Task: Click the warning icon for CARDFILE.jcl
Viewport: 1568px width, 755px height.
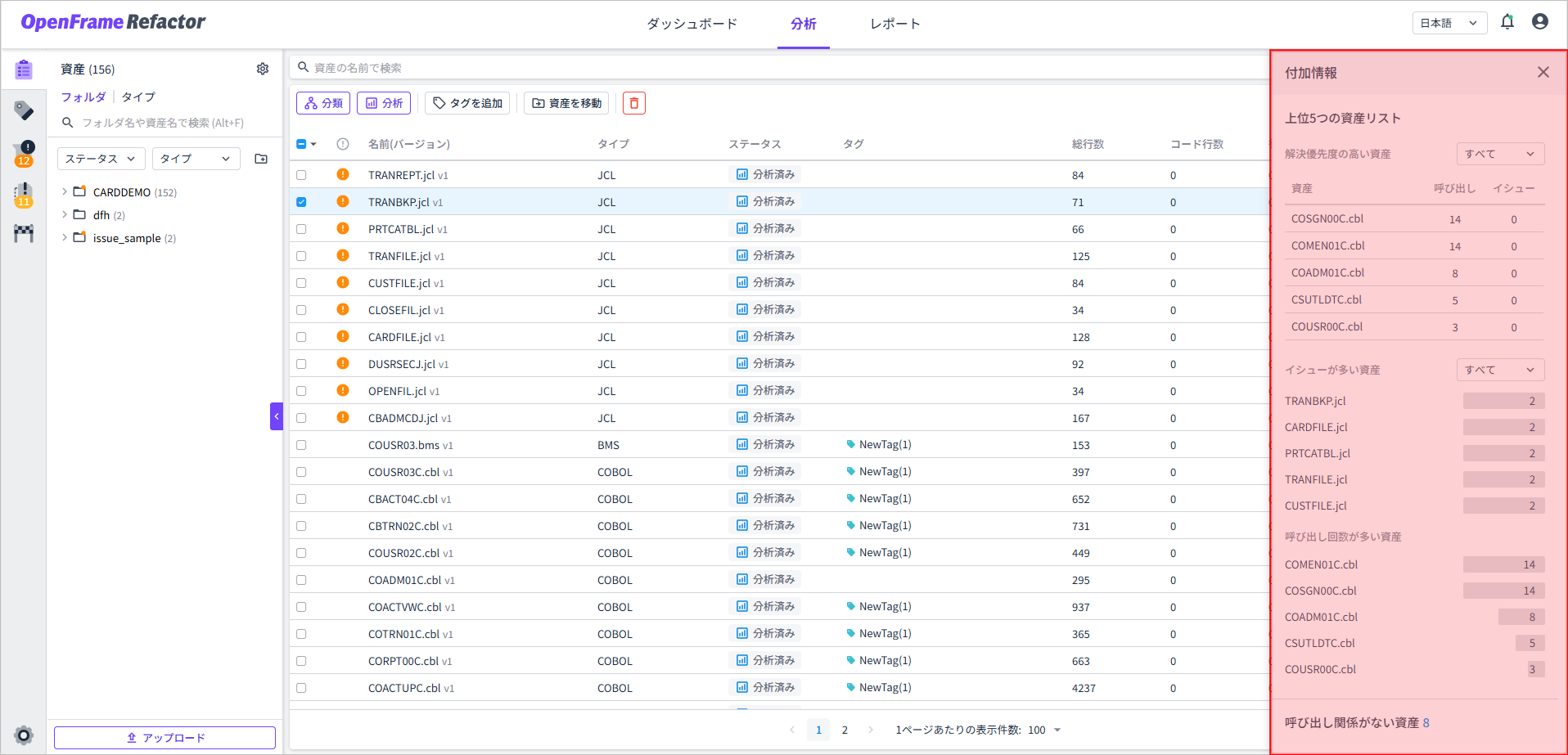Action: point(343,336)
